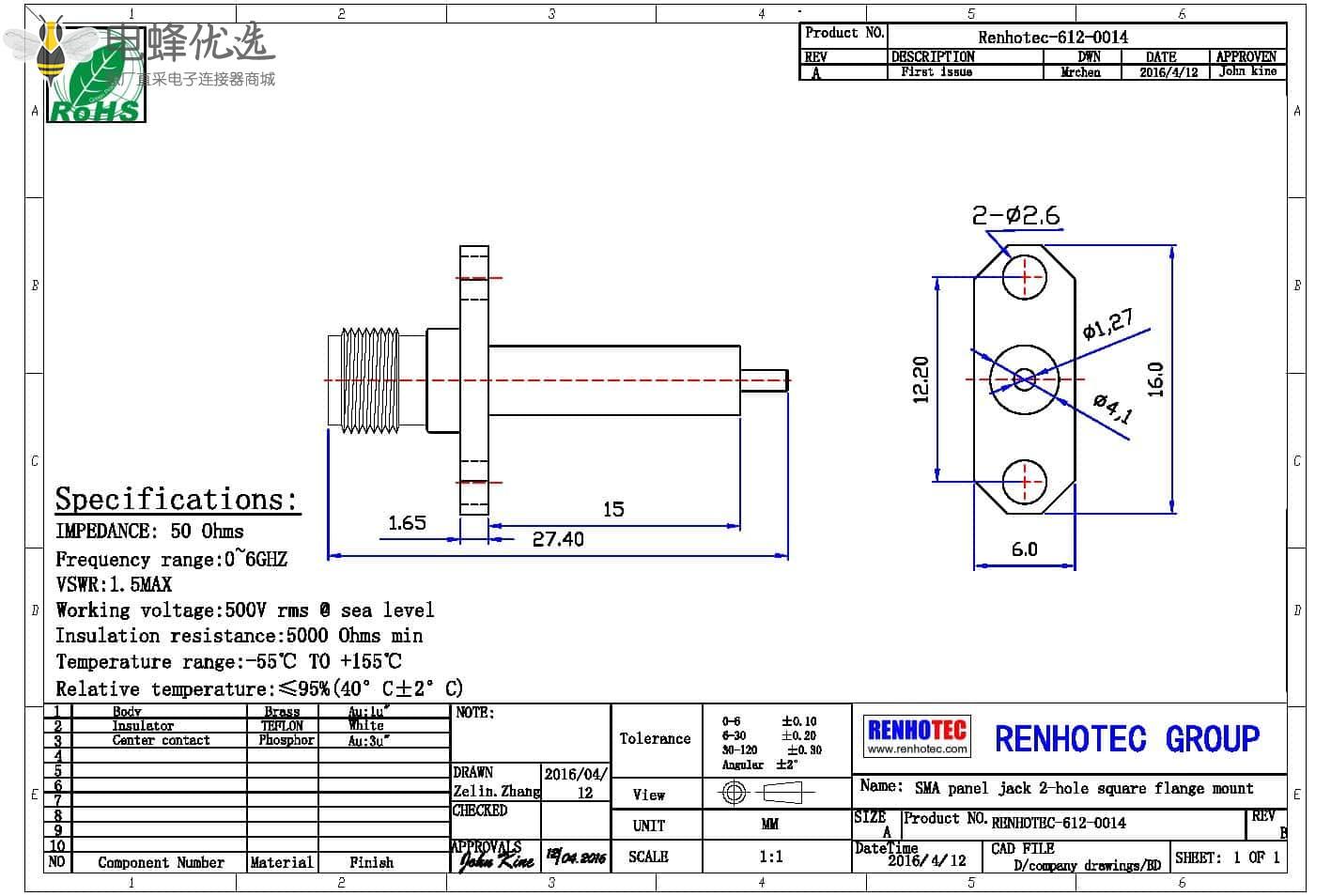Click the Specifications heading
Image resolution: width=1331 pixels, height=896 pixels.
176,499
